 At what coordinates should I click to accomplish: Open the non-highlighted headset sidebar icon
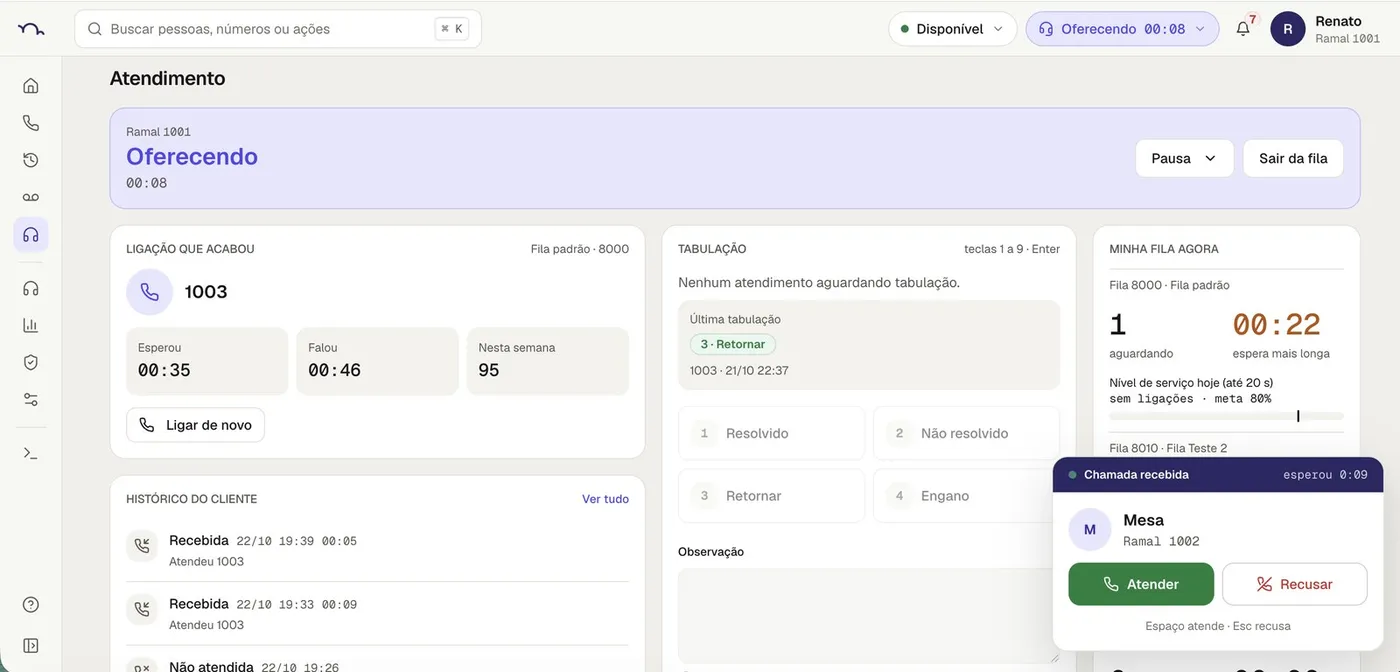31,288
